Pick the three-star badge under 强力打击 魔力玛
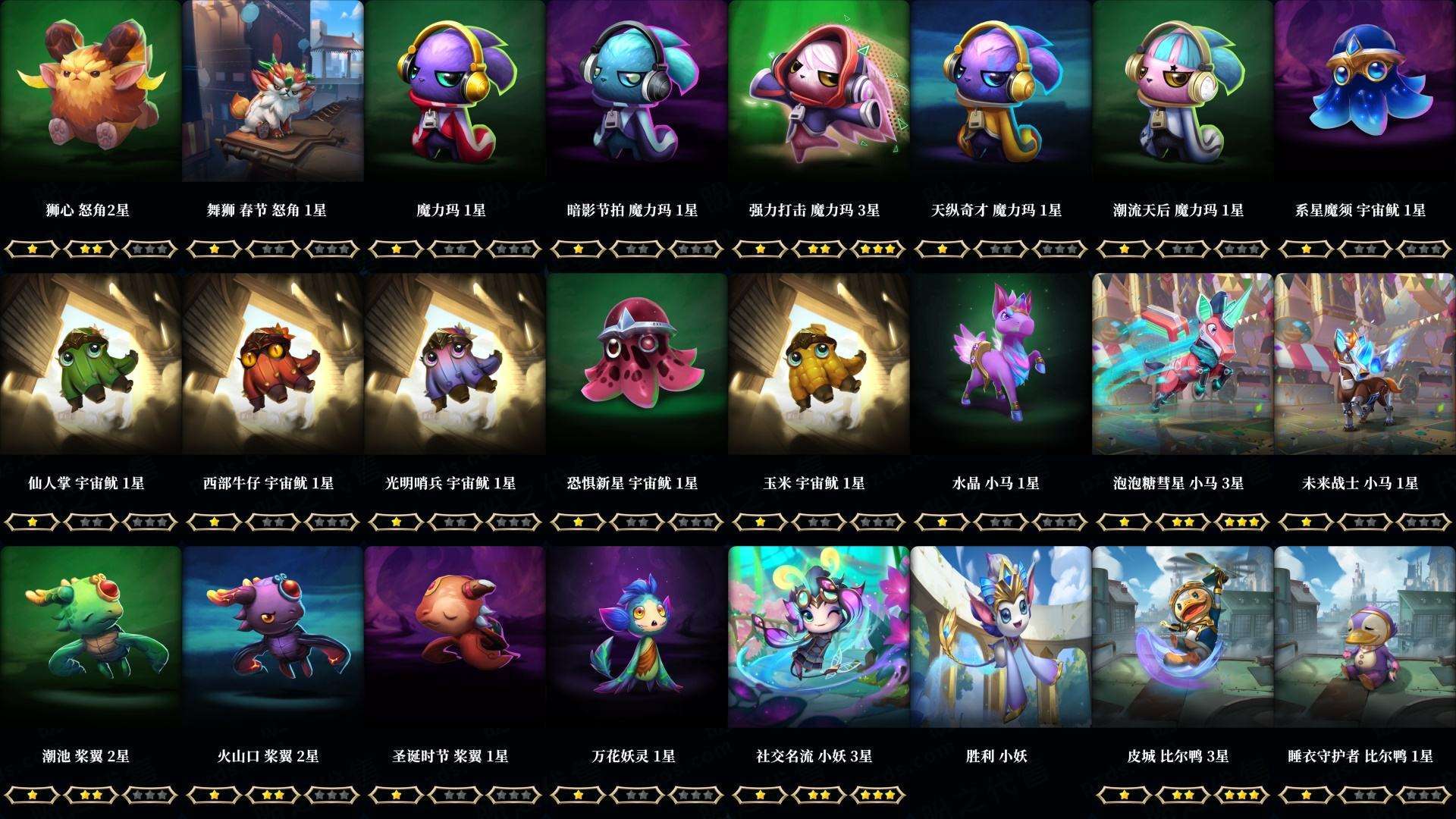 pos(878,248)
